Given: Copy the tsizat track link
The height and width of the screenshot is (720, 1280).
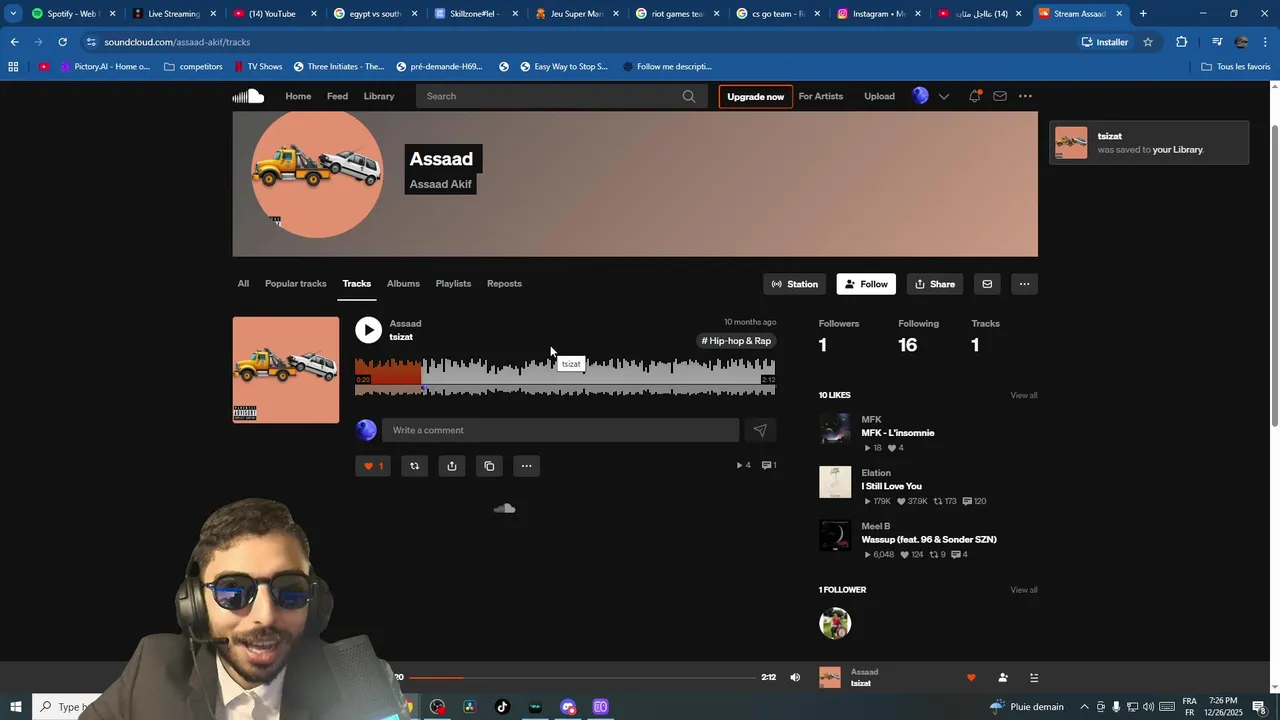Looking at the screenshot, I should [x=489, y=466].
